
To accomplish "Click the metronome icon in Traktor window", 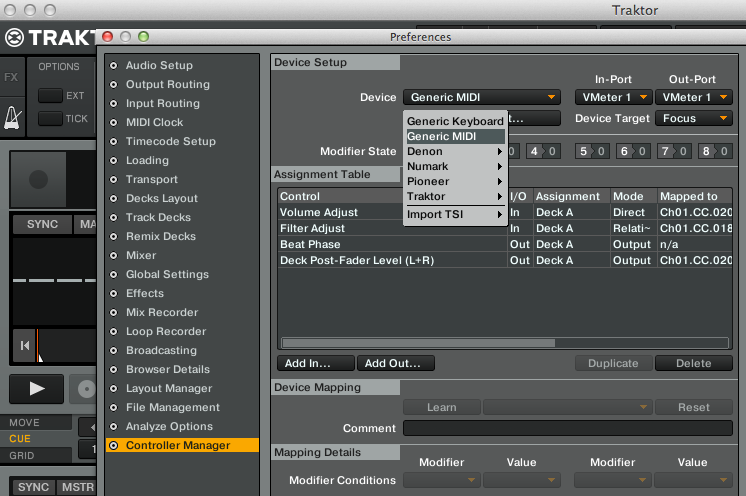I will pyautogui.click(x=12, y=118).
